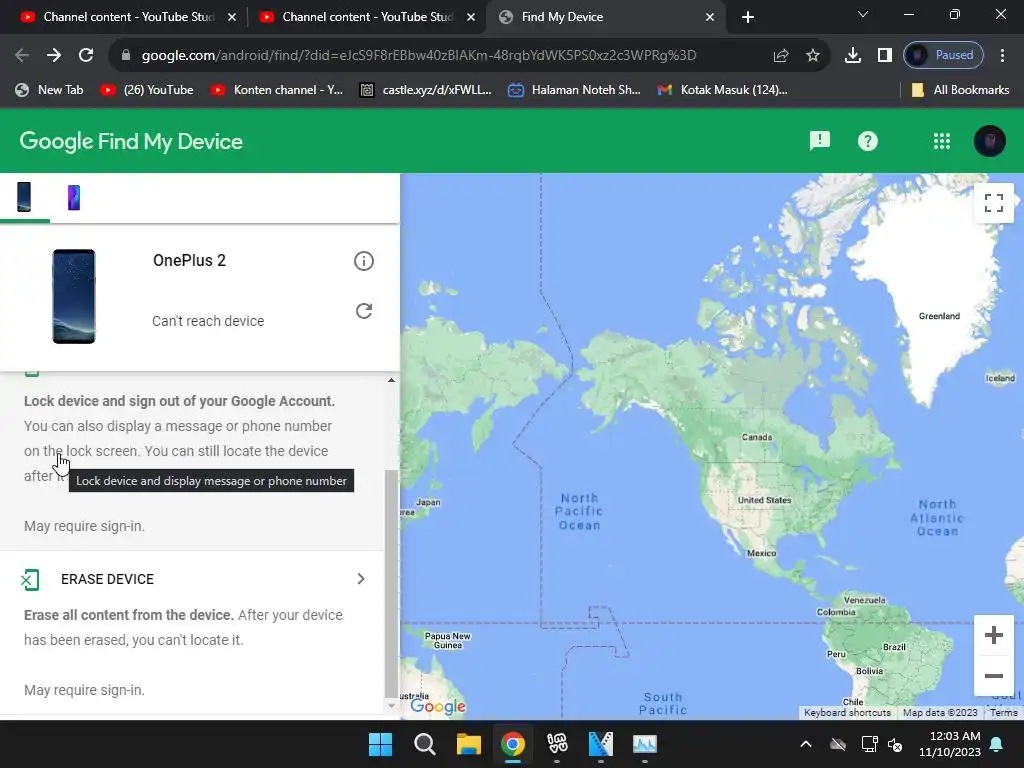
Task: Open Keyboard shortcuts link on map
Action: (847, 712)
